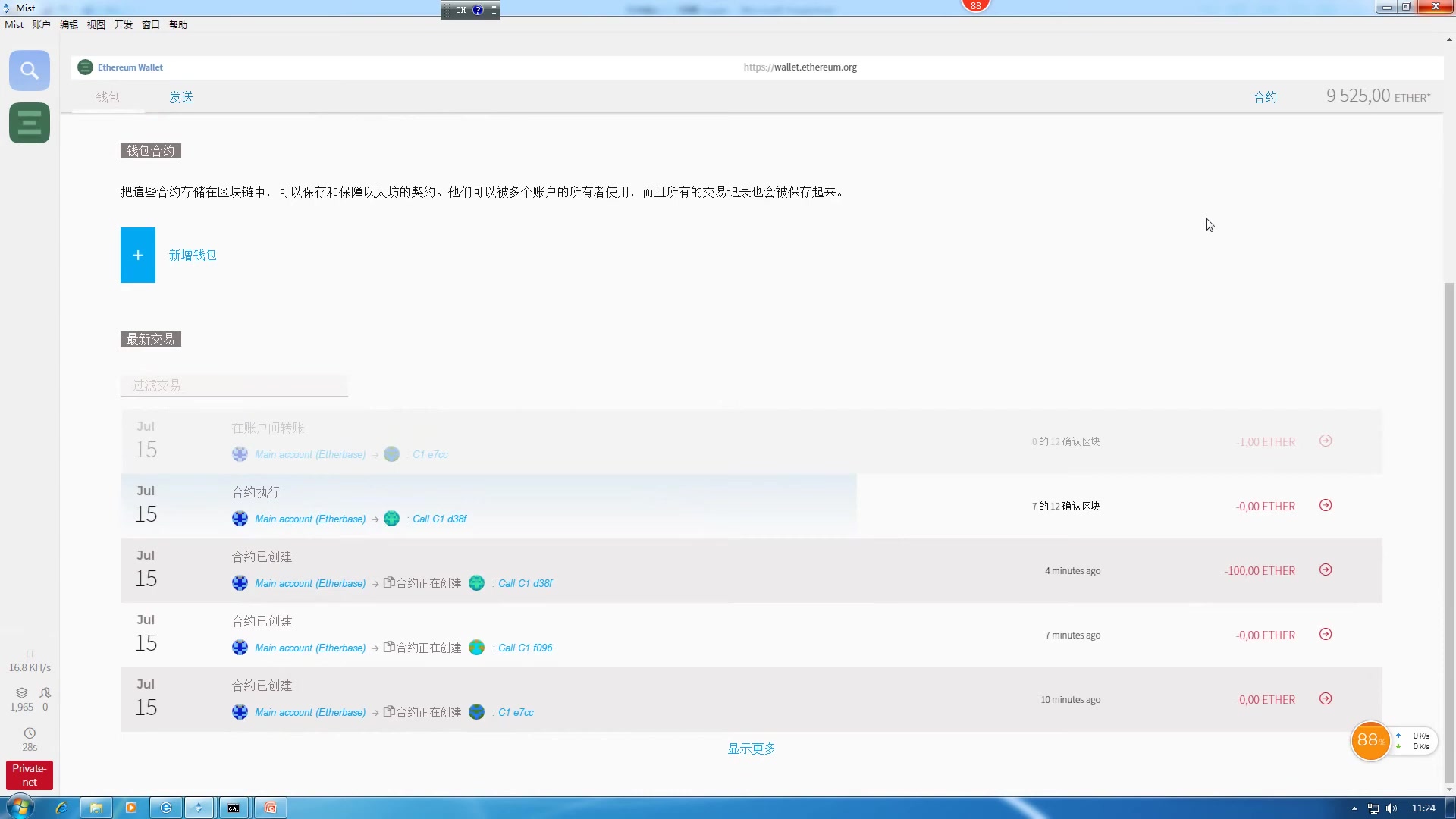Image resolution: width=1456 pixels, height=819 pixels.
Task: Click 显示更多 to show more transactions
Action: click(x=752, y=748)
